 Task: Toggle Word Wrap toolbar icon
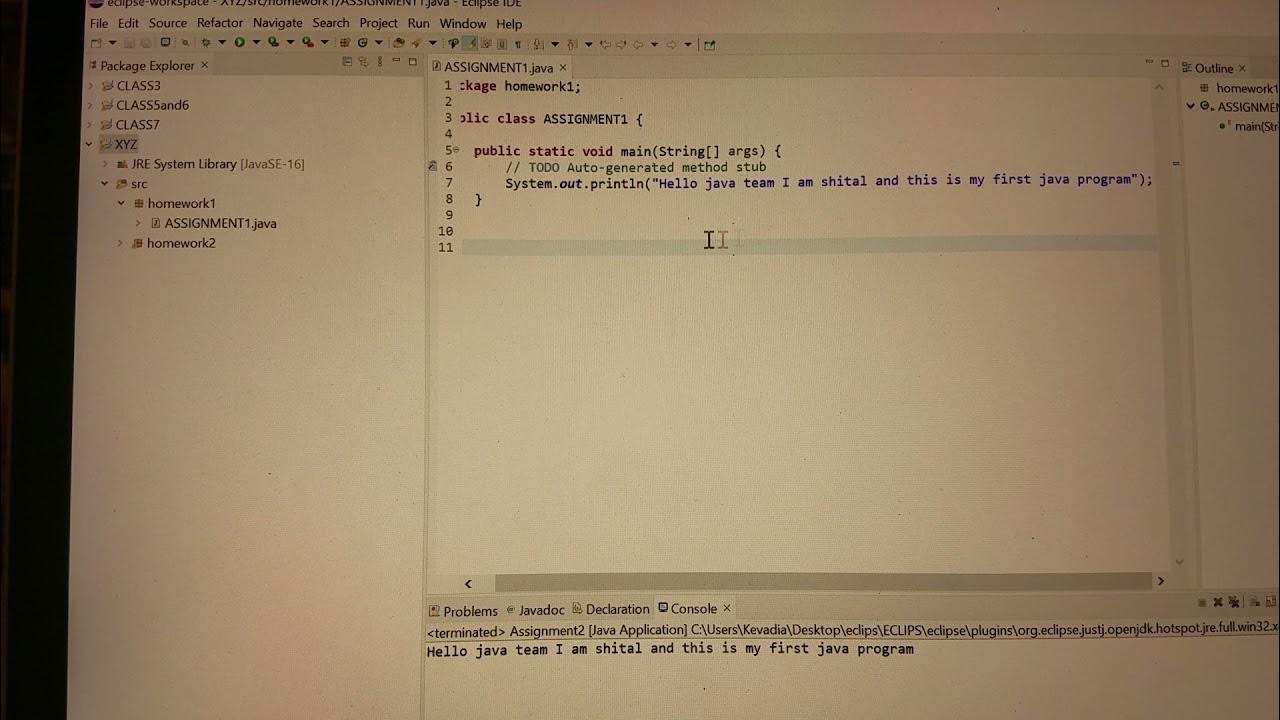486,43
